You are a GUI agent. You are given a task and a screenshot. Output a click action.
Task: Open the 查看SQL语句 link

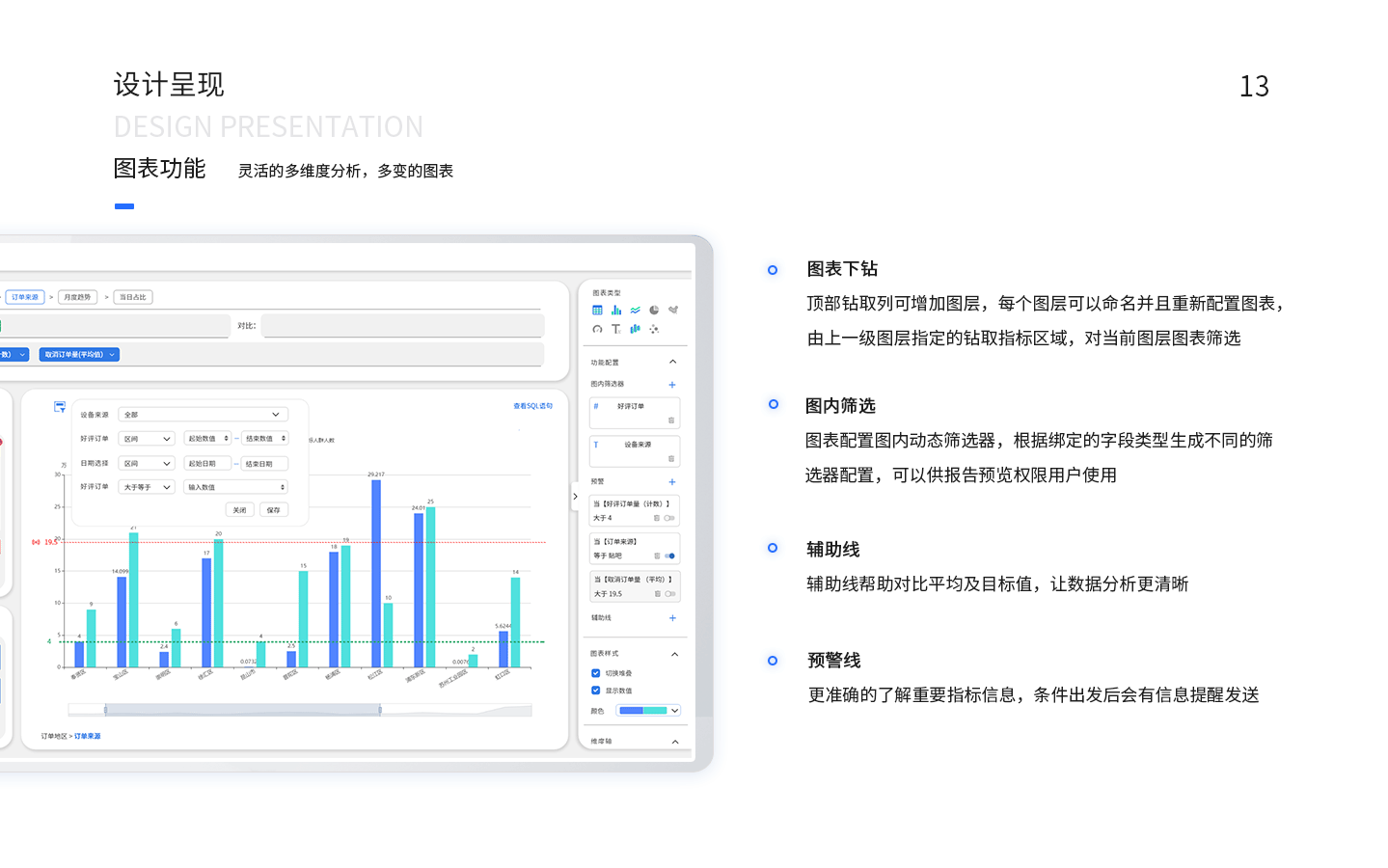(532, 406)
